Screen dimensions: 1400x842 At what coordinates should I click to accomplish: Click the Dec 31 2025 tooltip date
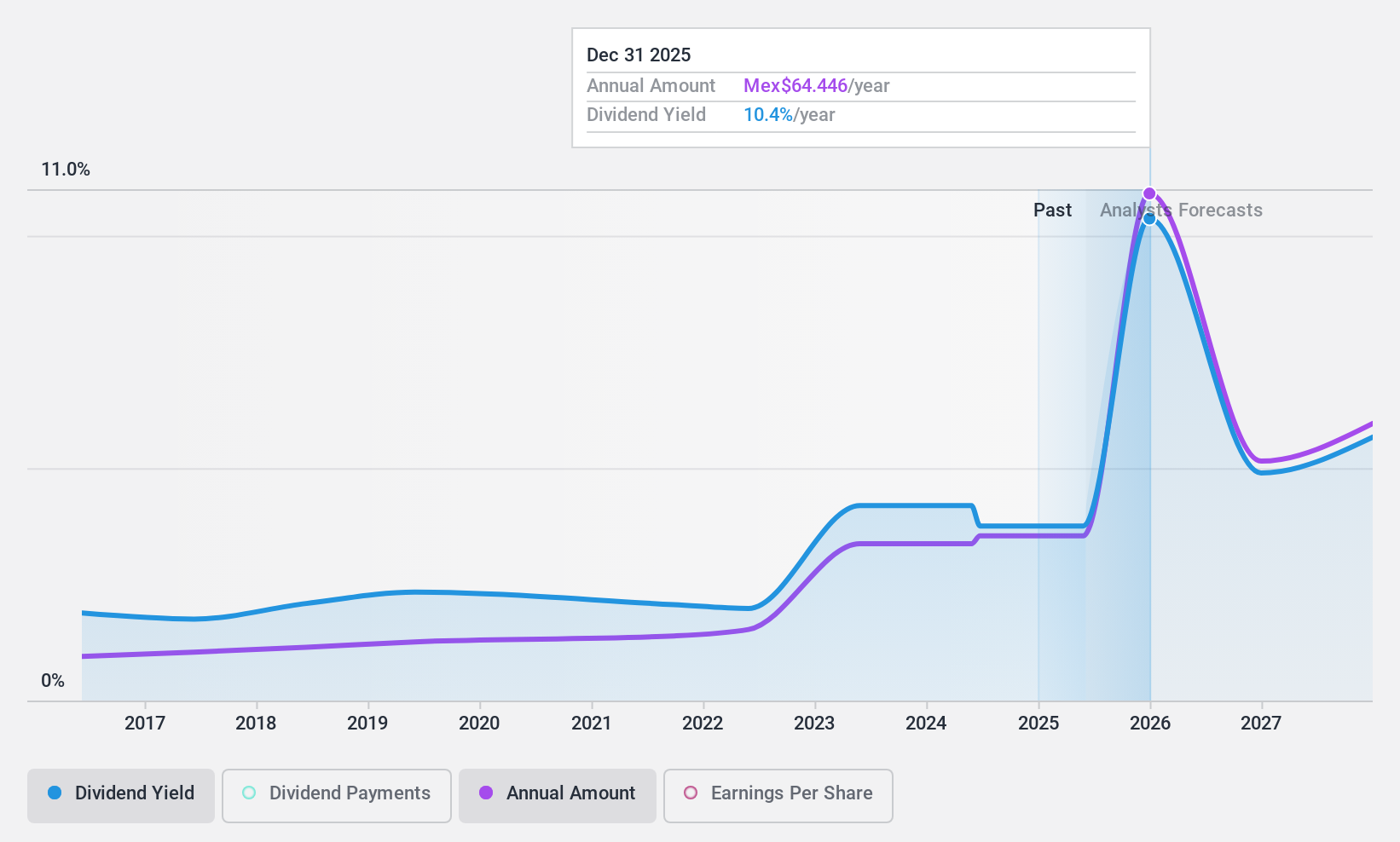(639, 55)
